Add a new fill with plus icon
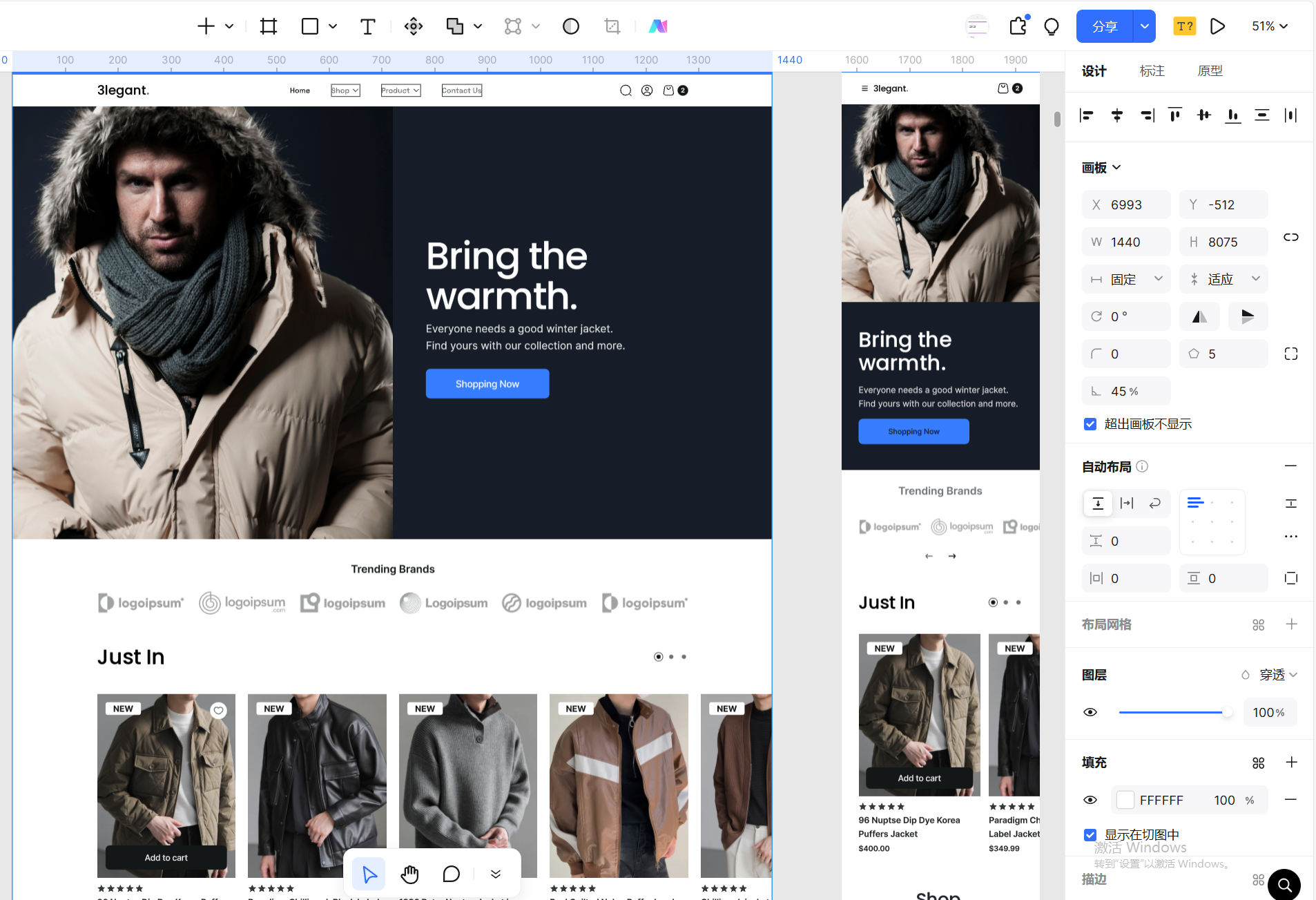Viewport: 1316px width, 900px height. coord(1291,763)
